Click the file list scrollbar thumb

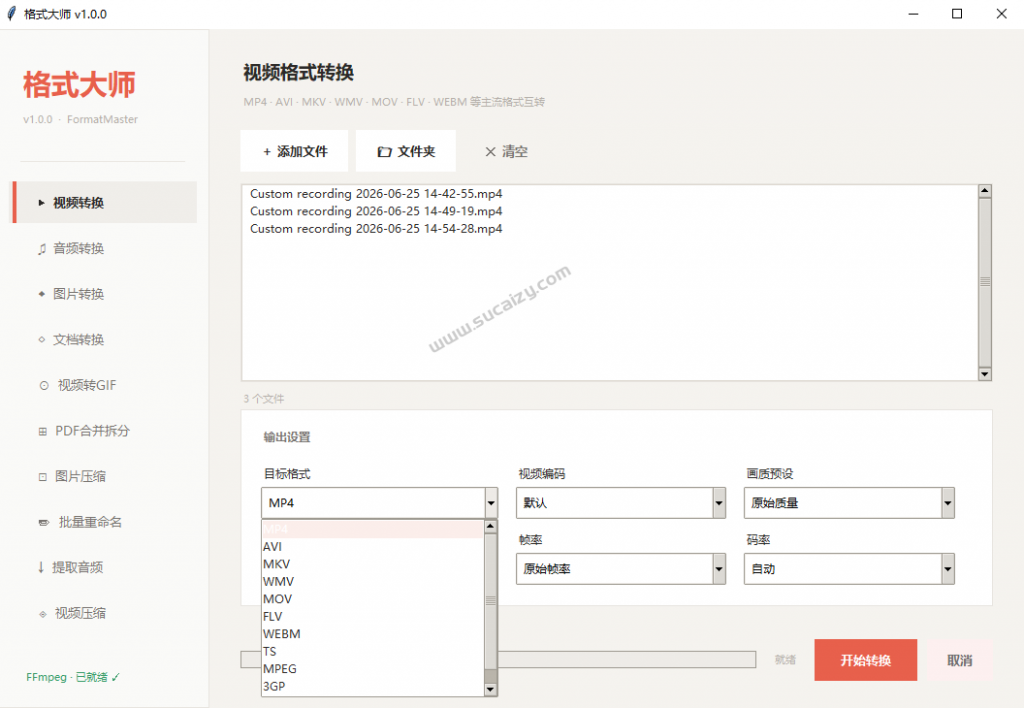click(x=985, y=282)
